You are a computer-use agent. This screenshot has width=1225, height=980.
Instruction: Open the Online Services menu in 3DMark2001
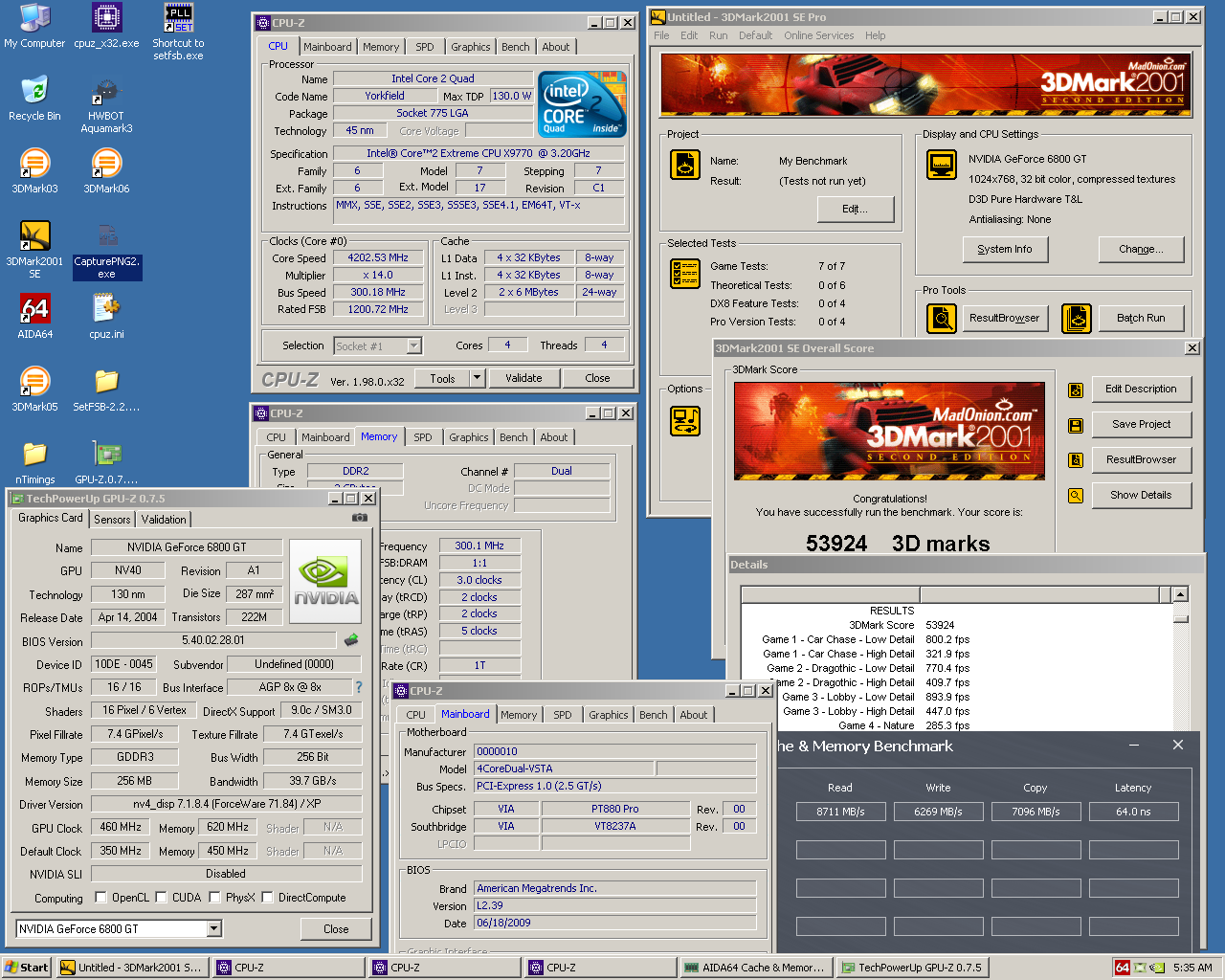(818, 35)
